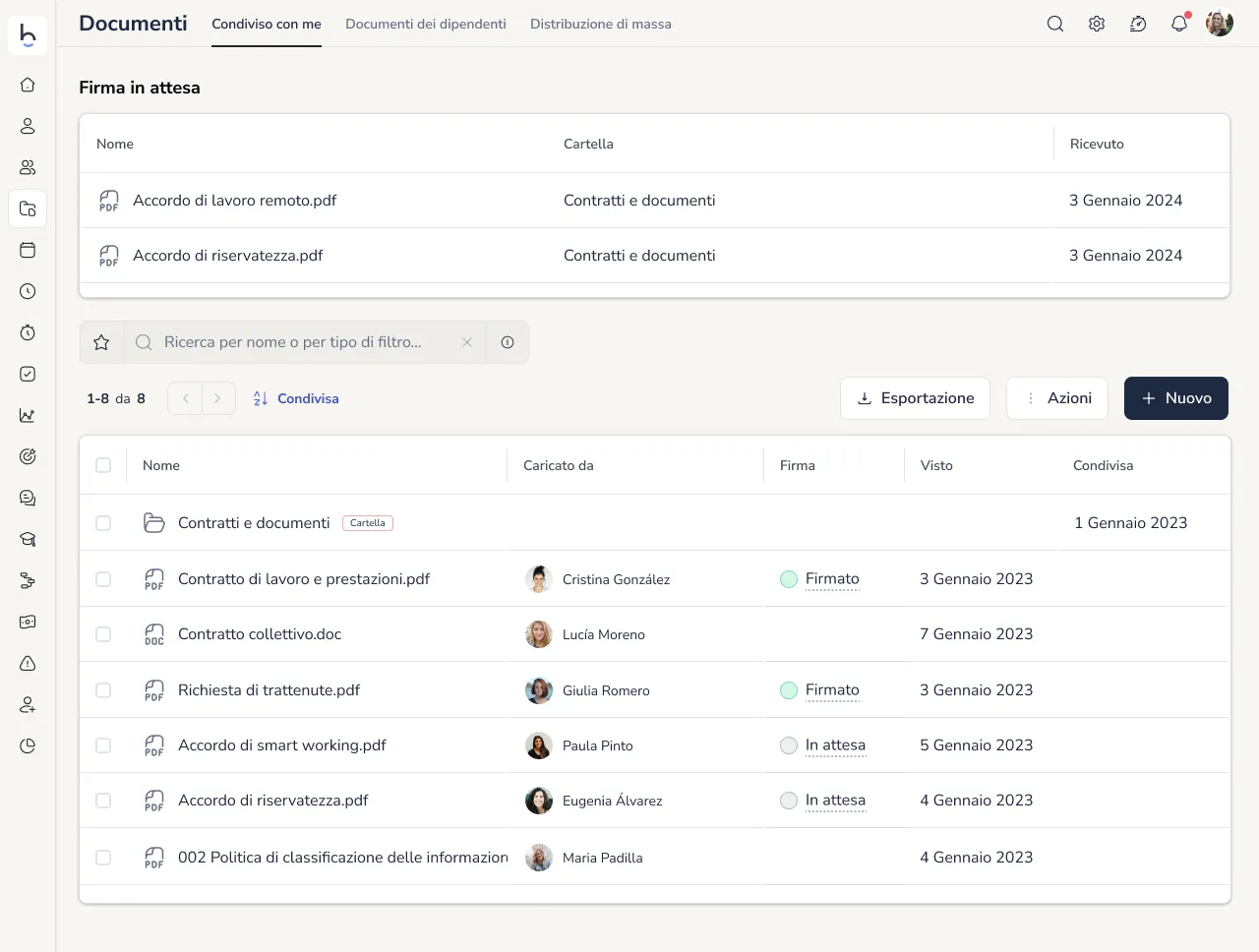Open the target goals sidebar icon

click(x=28, y=456)
